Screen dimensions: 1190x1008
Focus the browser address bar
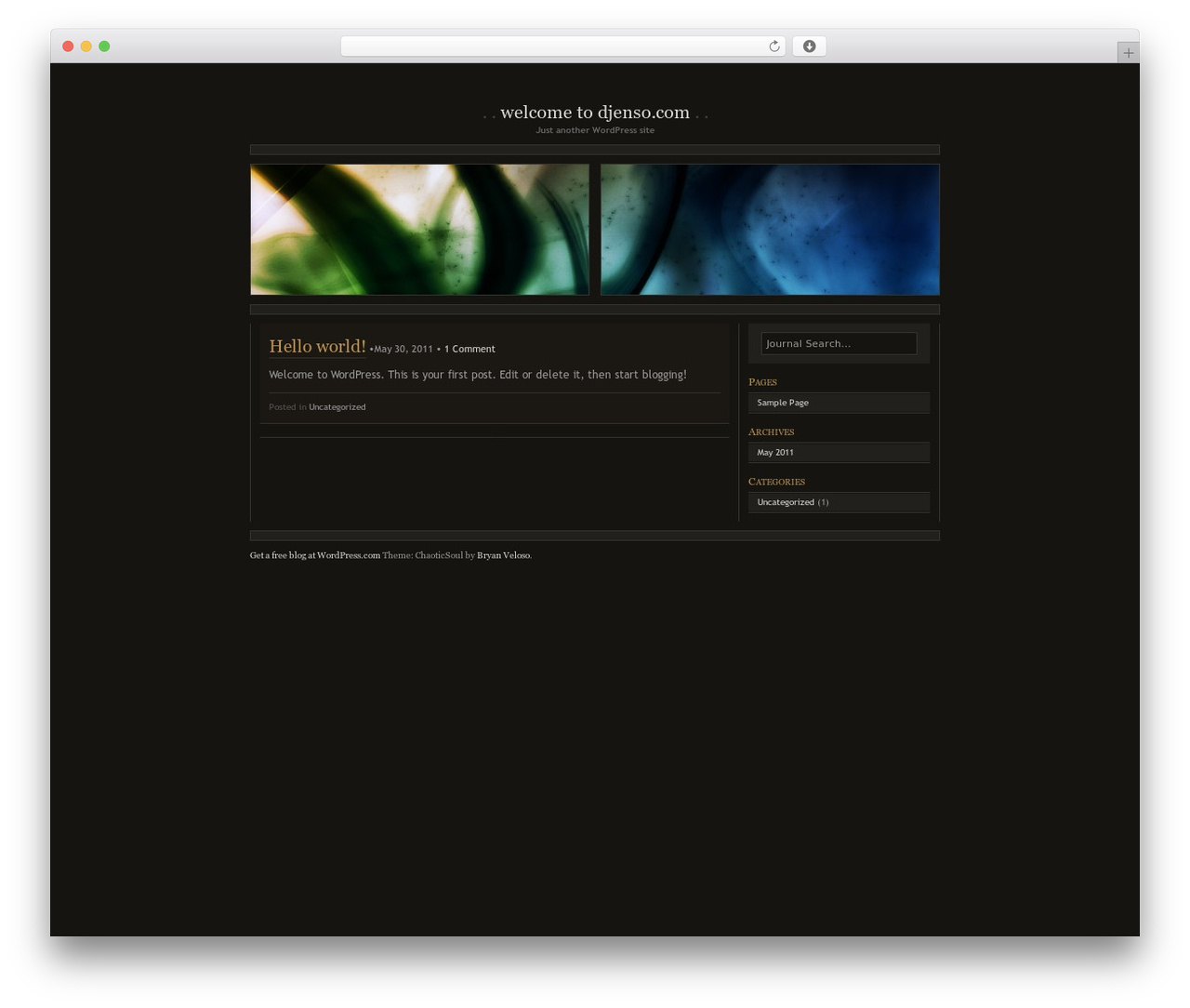click(x=562, y=46)
